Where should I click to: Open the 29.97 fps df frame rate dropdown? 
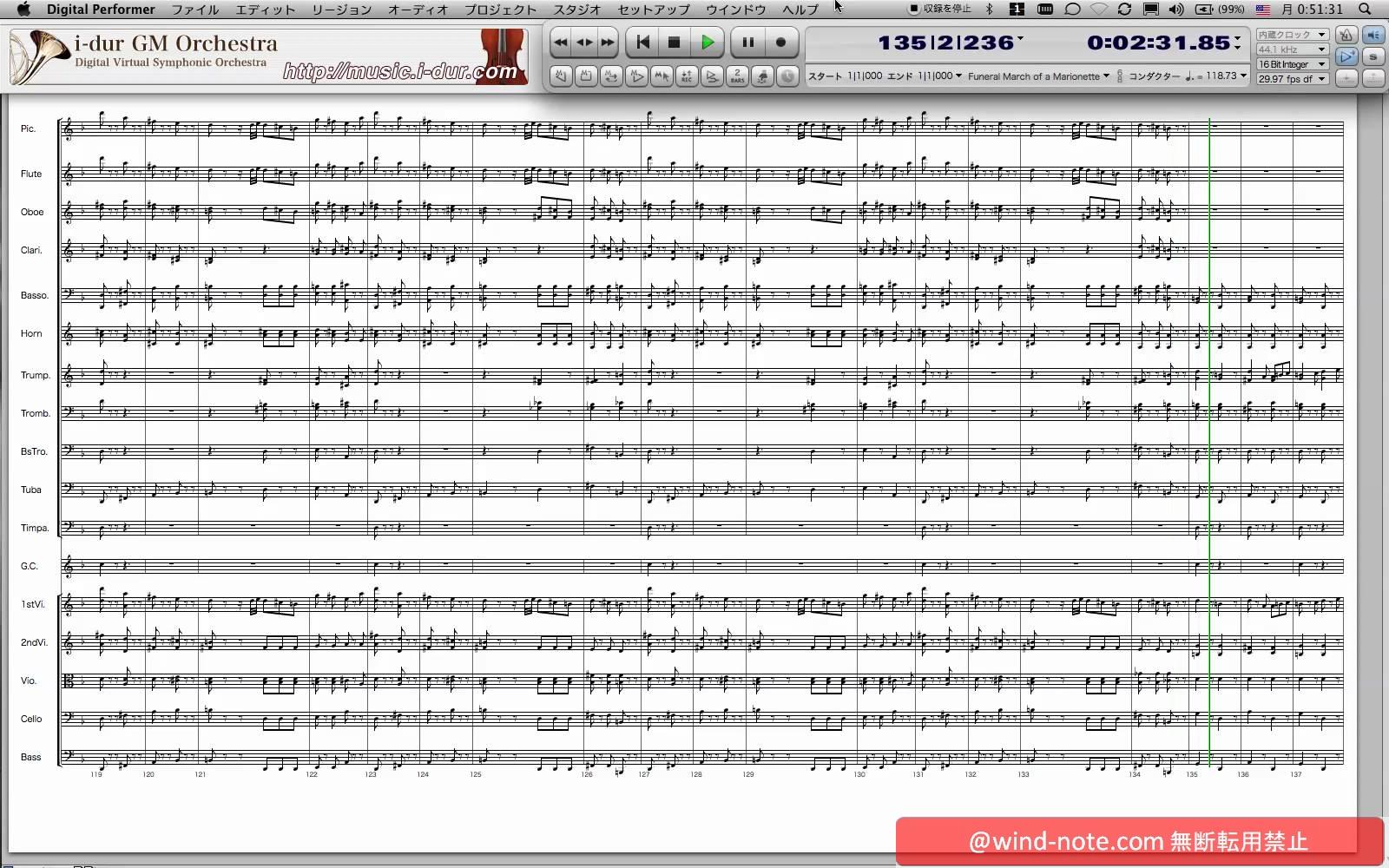(1292, 79)
